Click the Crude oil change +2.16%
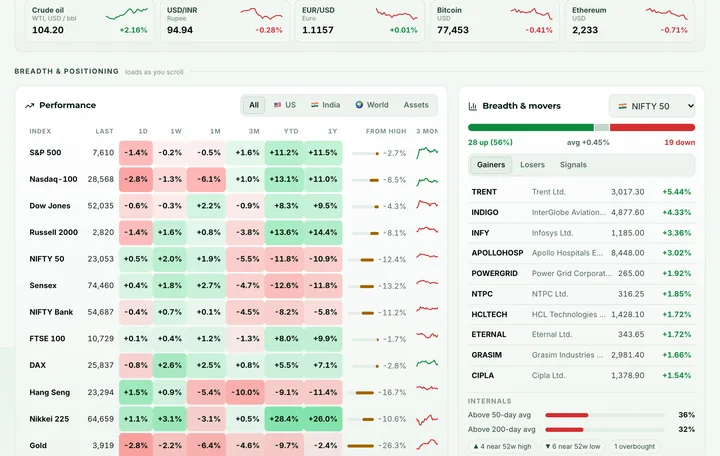Screen dimensions: 720x456 point(134,30)
